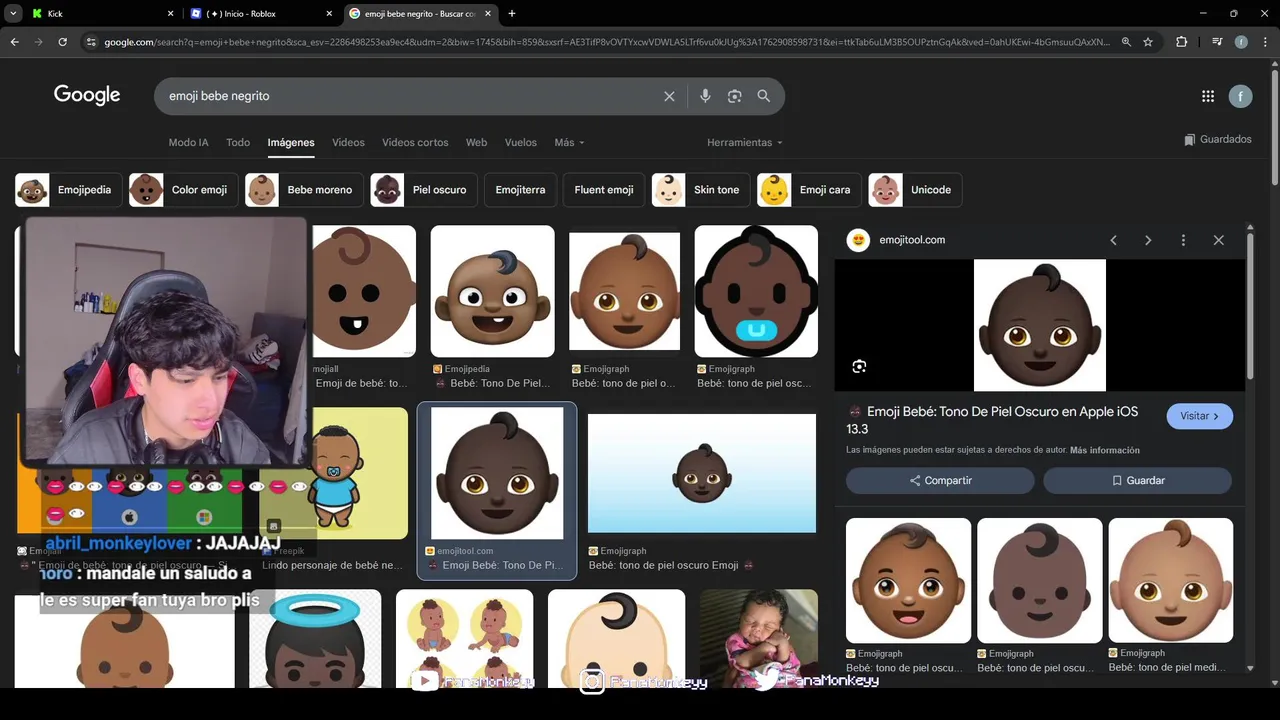Screen dimensions: 1280x720
Task: Open preview panel three-dot options
Action: (1183, 240)
